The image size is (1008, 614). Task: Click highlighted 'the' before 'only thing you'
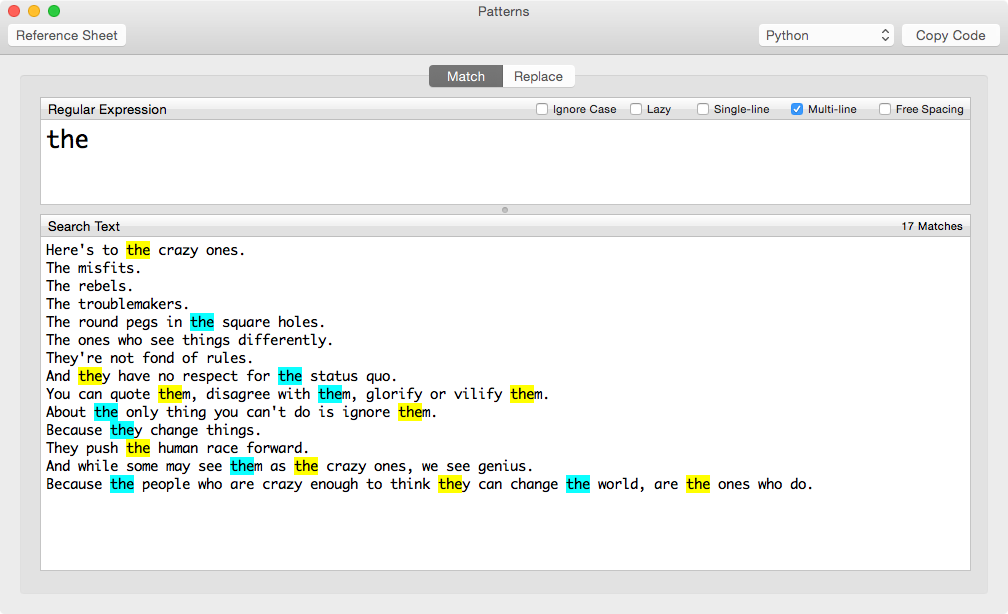pos(106,412)
